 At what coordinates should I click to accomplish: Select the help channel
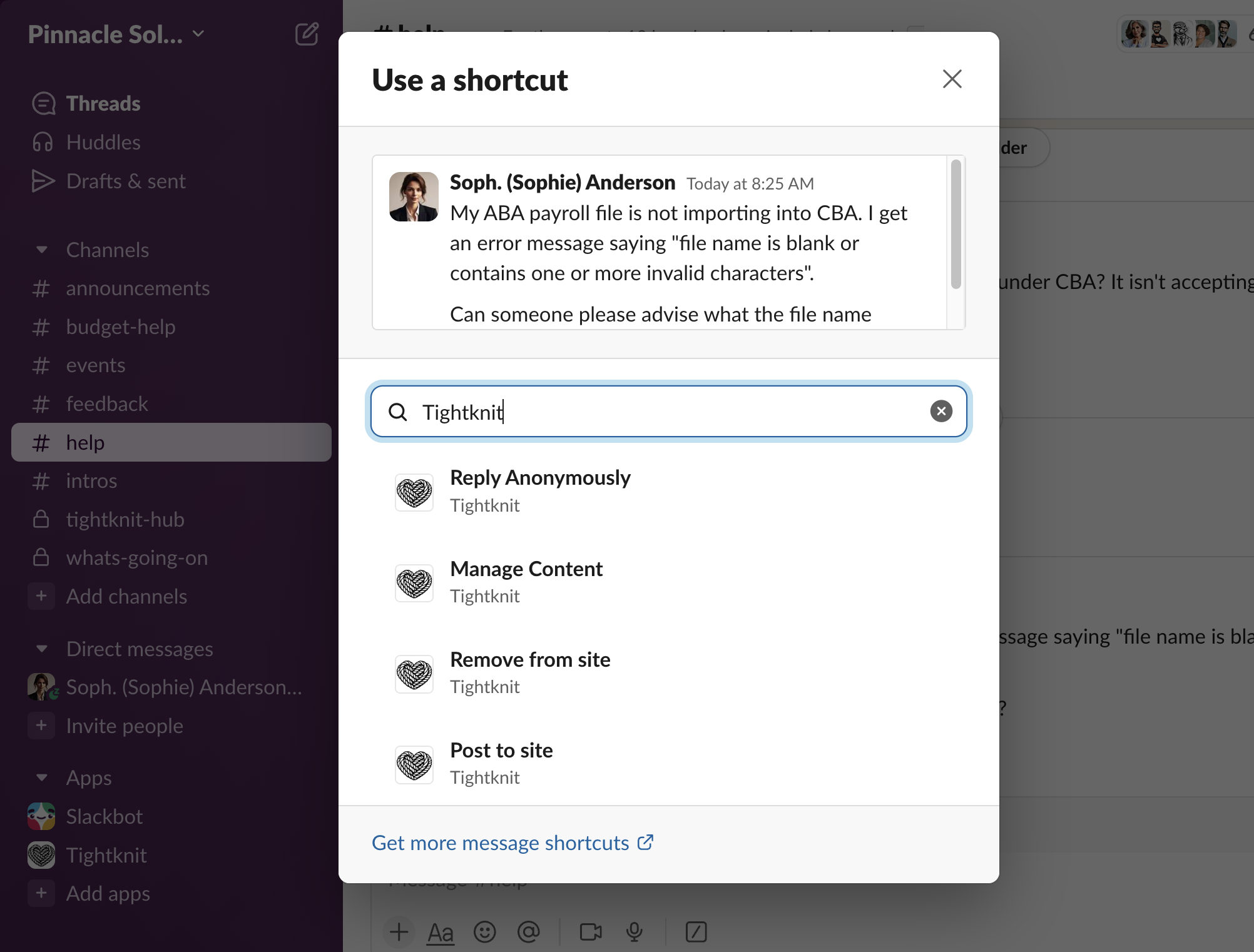click(x=171, y=443)
